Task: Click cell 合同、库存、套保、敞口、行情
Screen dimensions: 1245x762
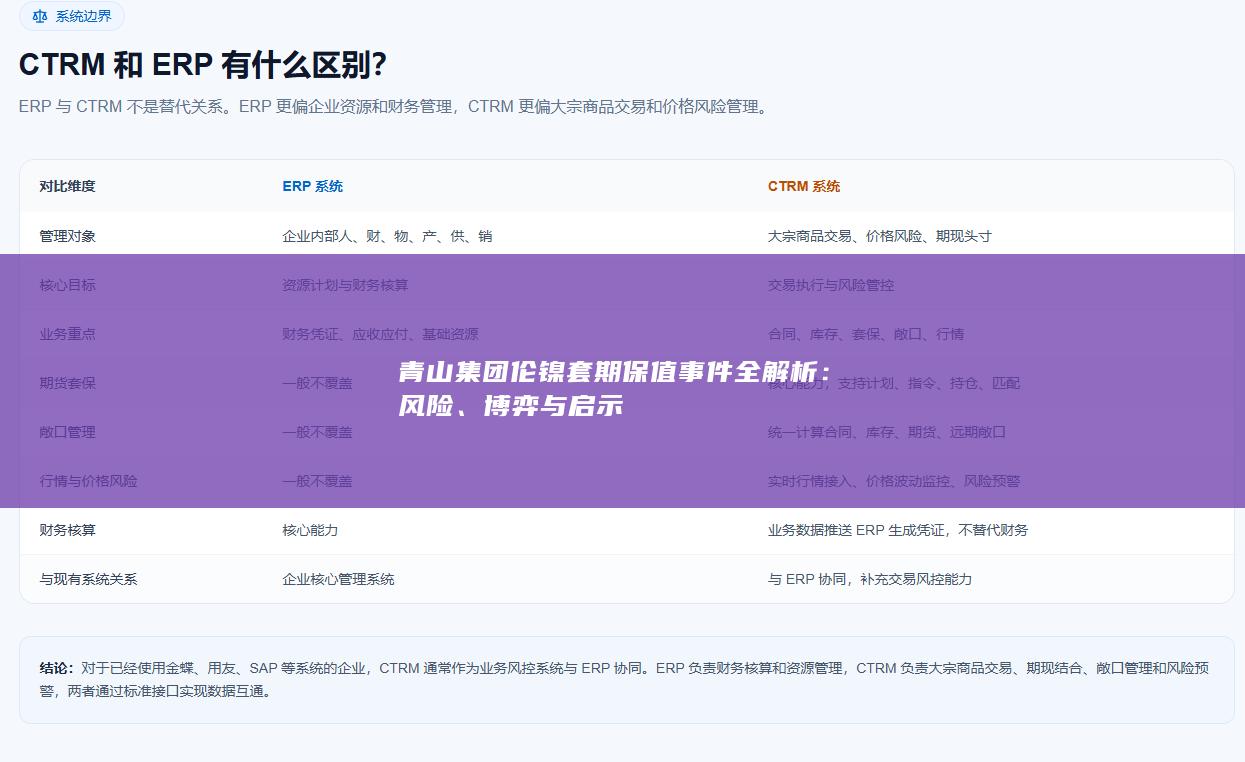Action: pos(866,334)
